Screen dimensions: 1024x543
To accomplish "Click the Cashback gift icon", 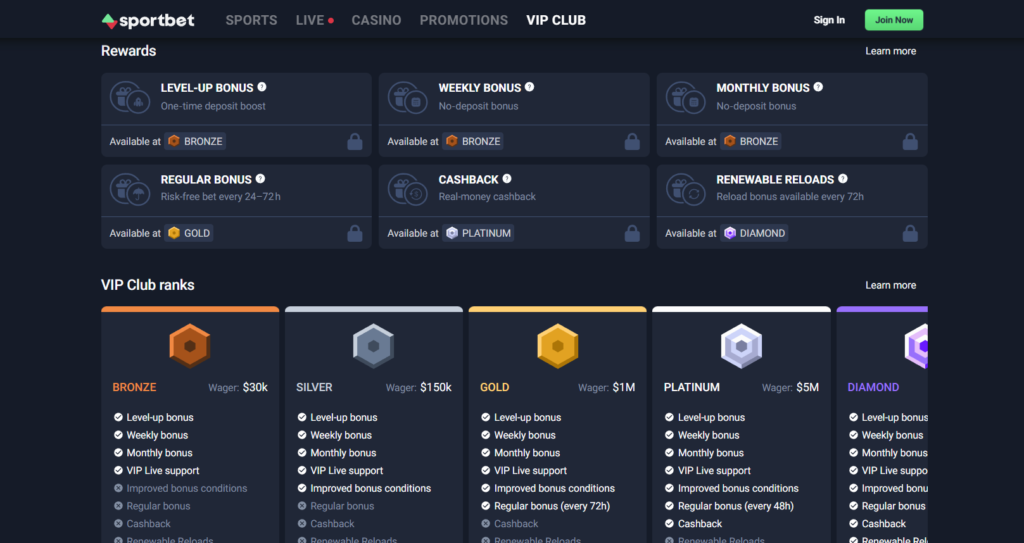I will [x=408, y=189].
